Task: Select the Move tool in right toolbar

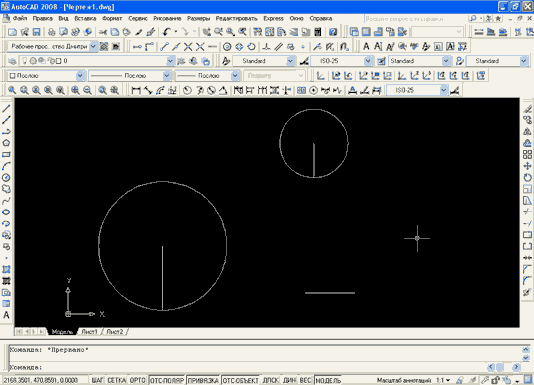Action: (527, 166)
